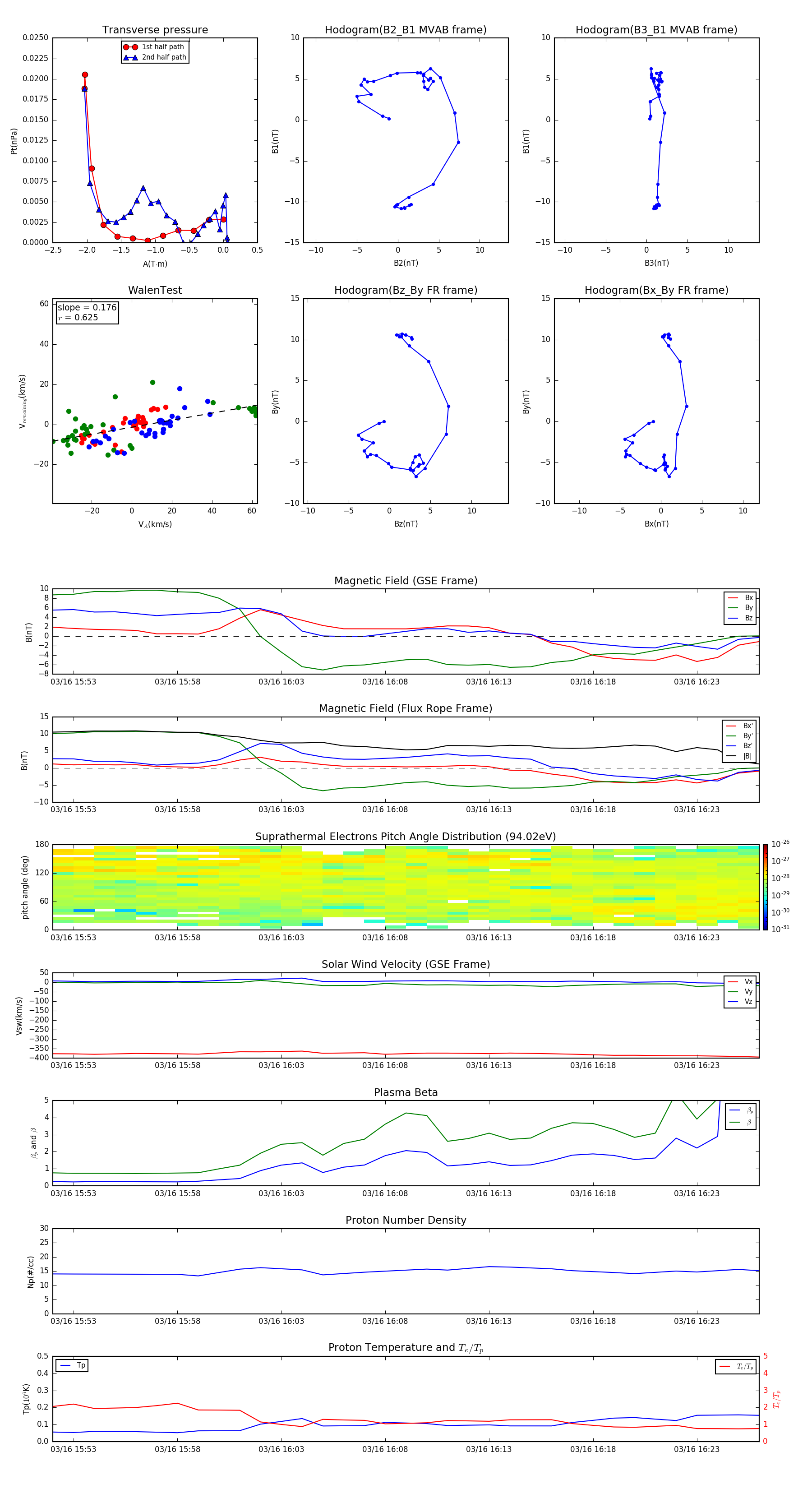
Task: Click the 'Proton Number Density' plot title
Action: [x=406, y=1221]
